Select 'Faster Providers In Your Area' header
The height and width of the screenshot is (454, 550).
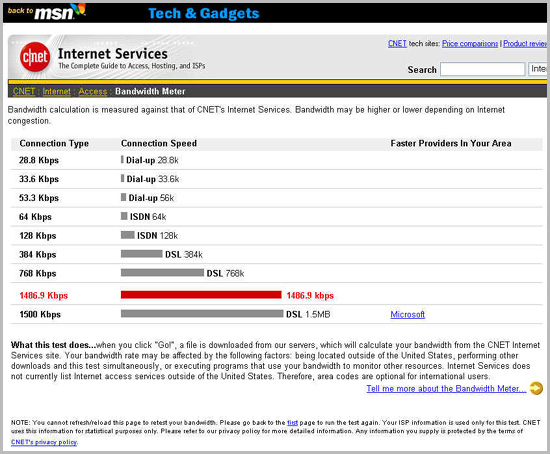(451, 143)
